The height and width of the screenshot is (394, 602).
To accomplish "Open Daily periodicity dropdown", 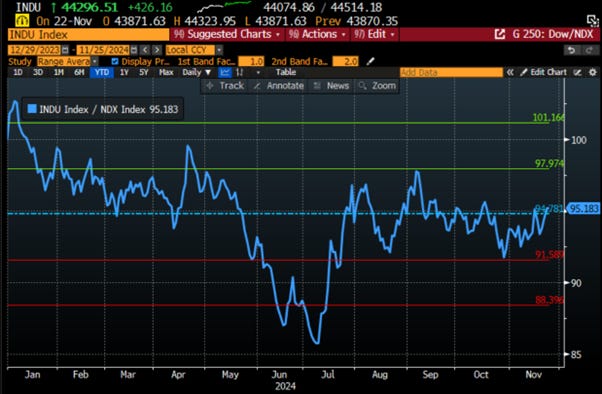I will 197,72.
